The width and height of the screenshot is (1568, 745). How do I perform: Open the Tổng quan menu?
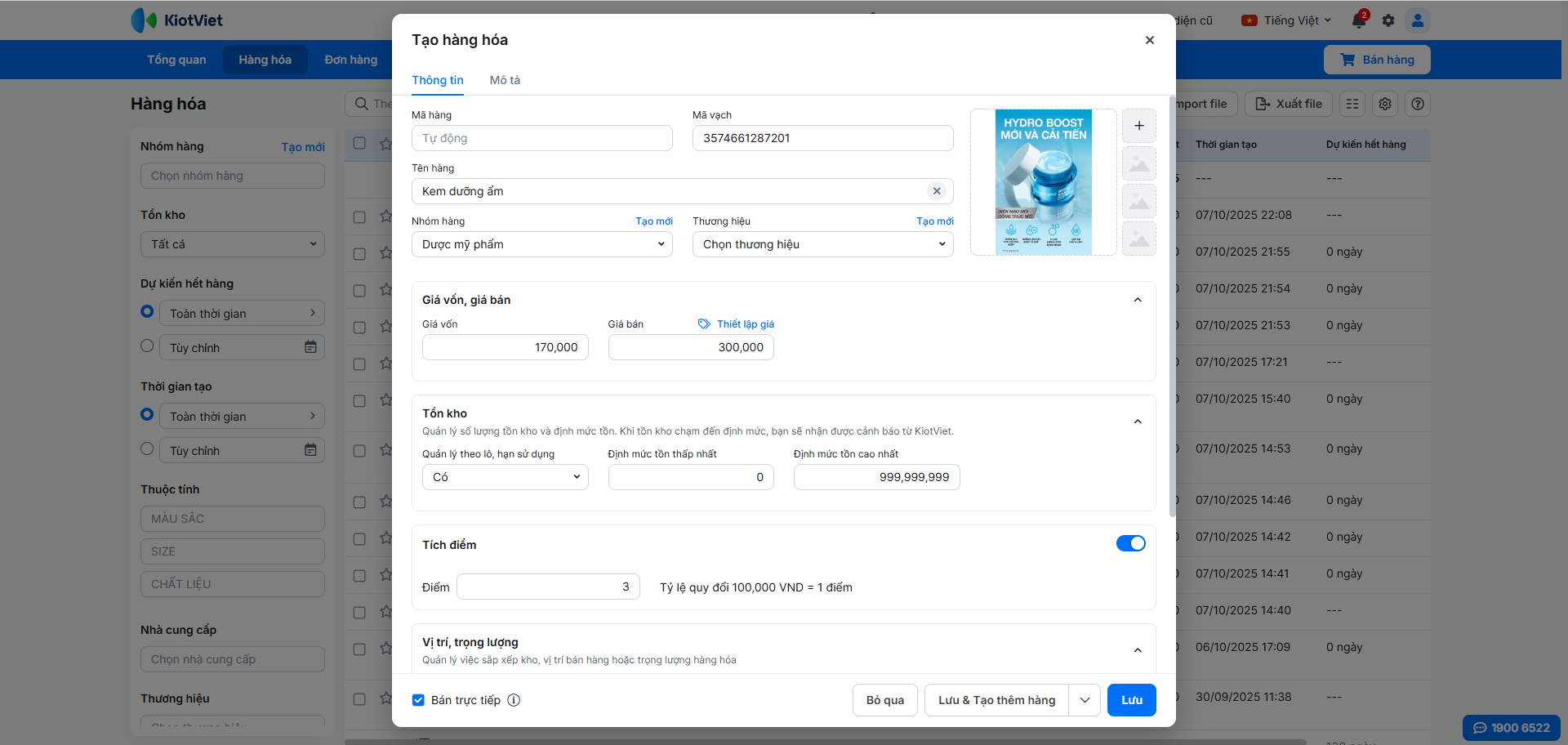pos(176,60)
